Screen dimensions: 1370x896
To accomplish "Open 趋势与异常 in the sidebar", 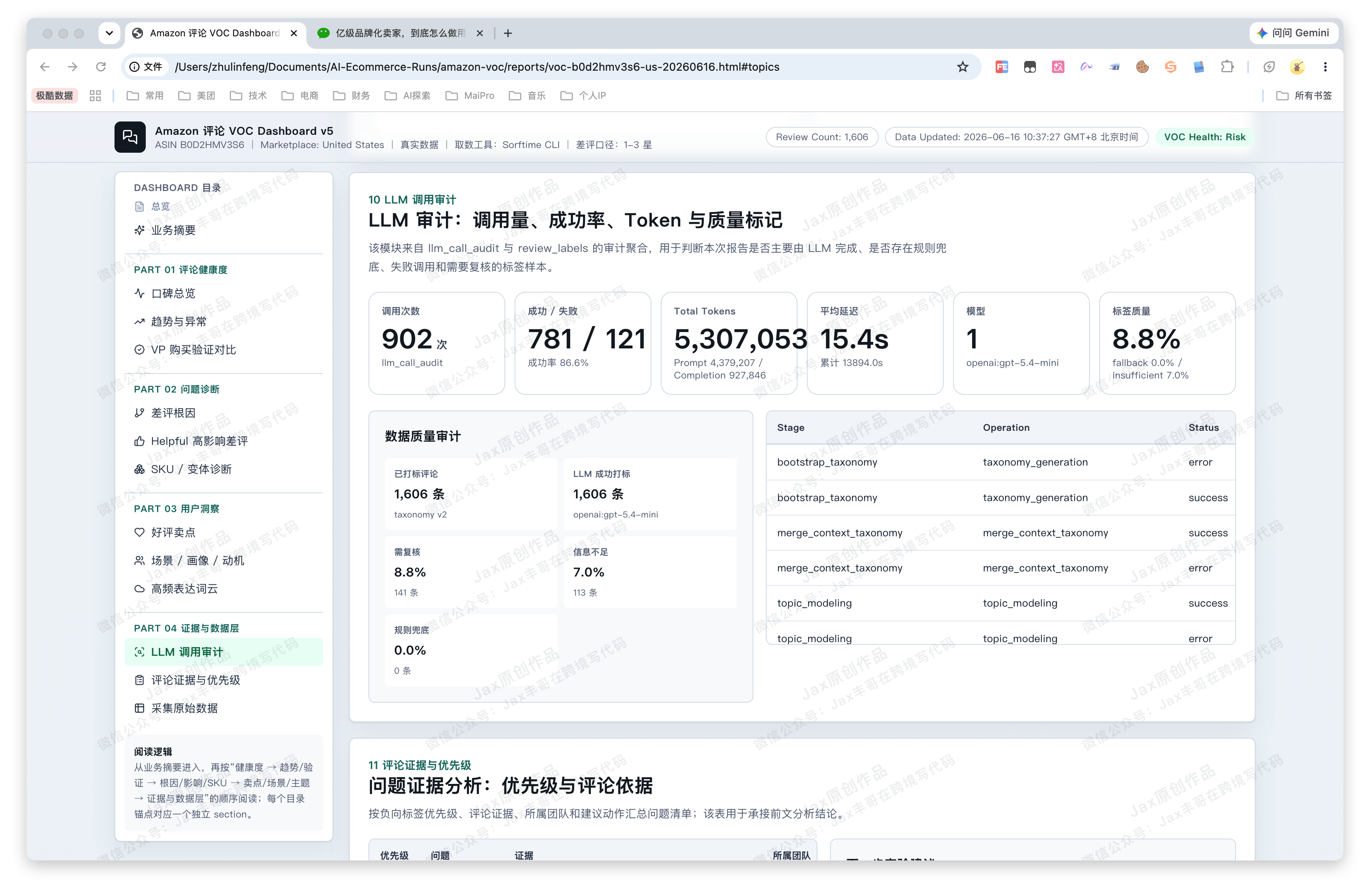I will click(224, 322).
